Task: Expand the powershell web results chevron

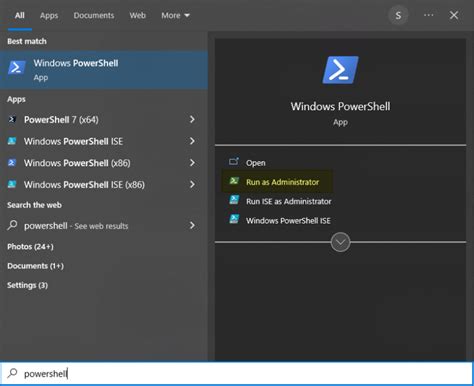Action: pos(192,226)
